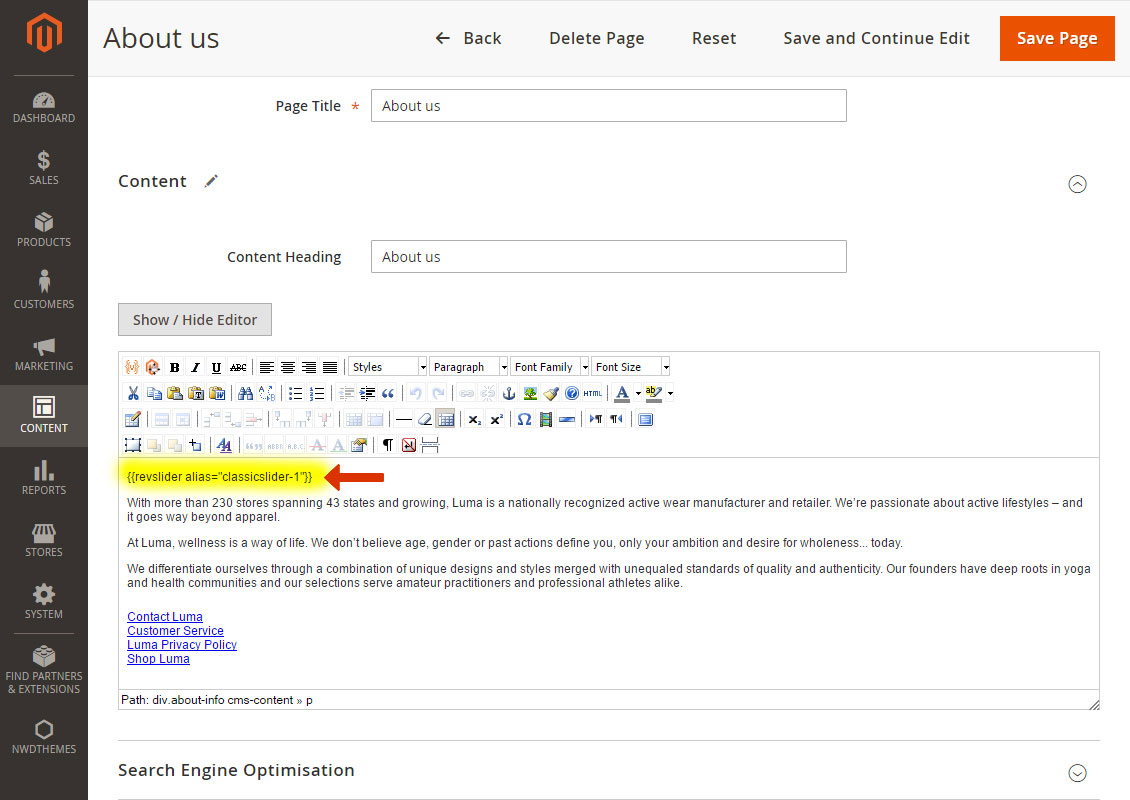Apply subscript formatting

pyautogui.click(x=474, y=419)
